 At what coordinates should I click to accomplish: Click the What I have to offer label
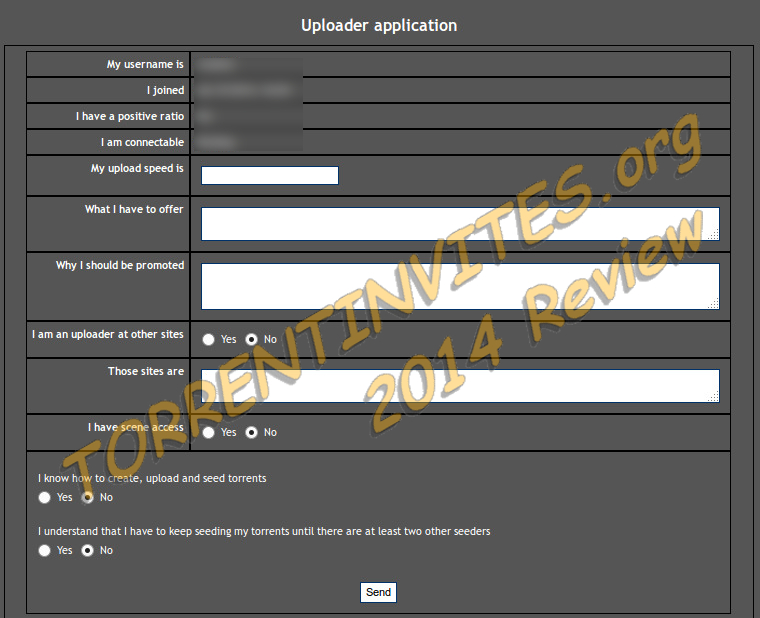click(134, 209)
